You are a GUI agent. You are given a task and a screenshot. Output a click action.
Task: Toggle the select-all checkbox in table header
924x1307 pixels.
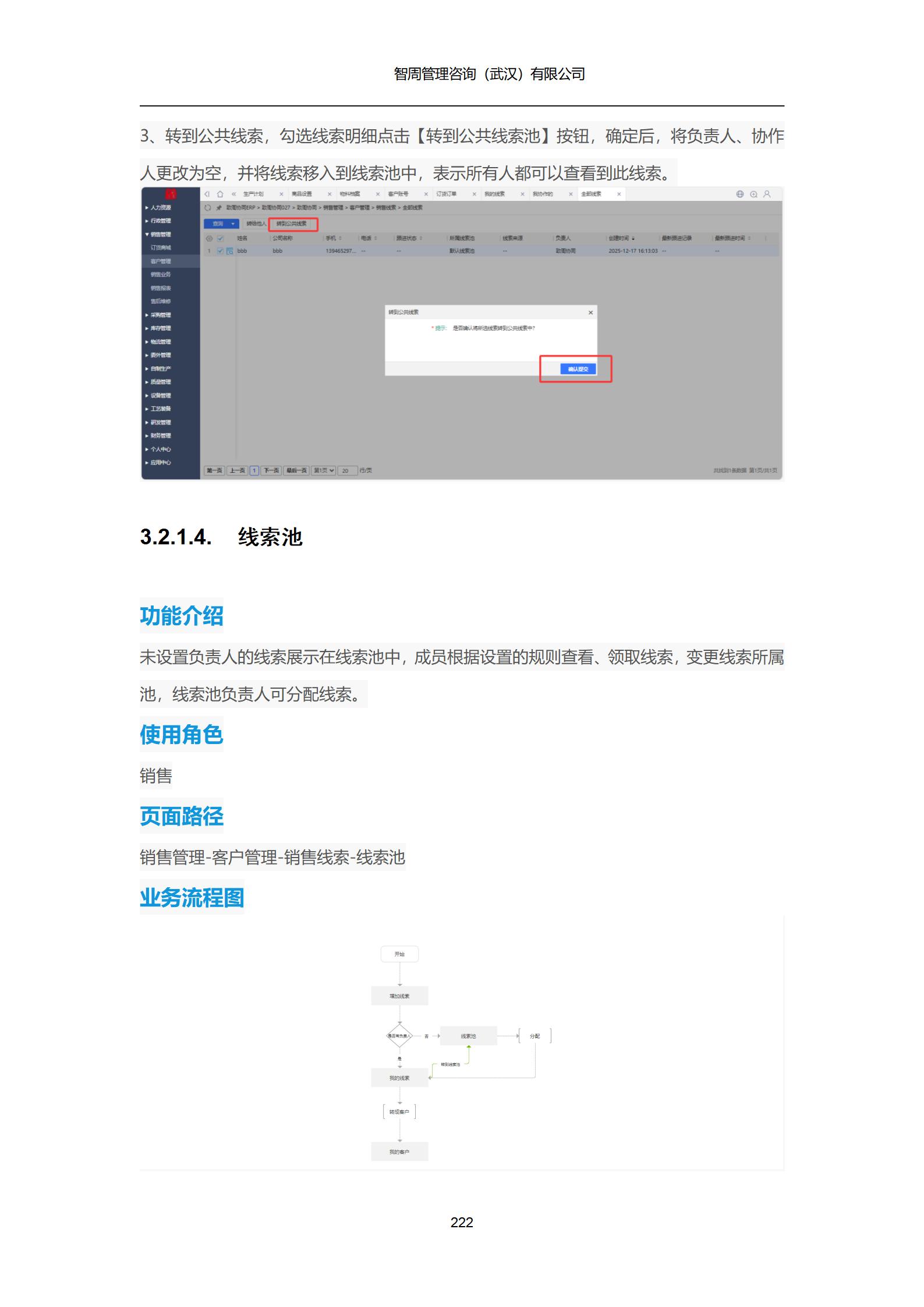[220, 238]
